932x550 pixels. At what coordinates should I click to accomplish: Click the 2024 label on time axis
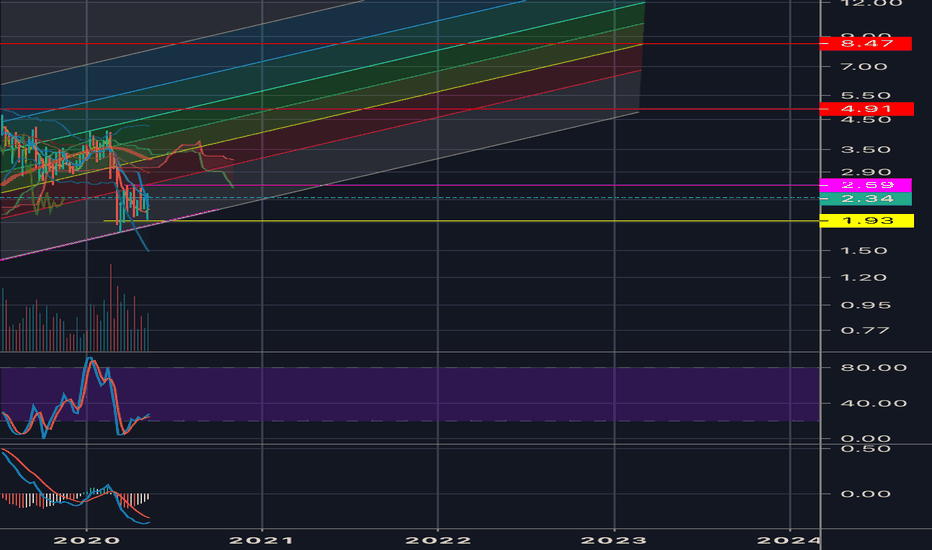click(x=789, y=540)
